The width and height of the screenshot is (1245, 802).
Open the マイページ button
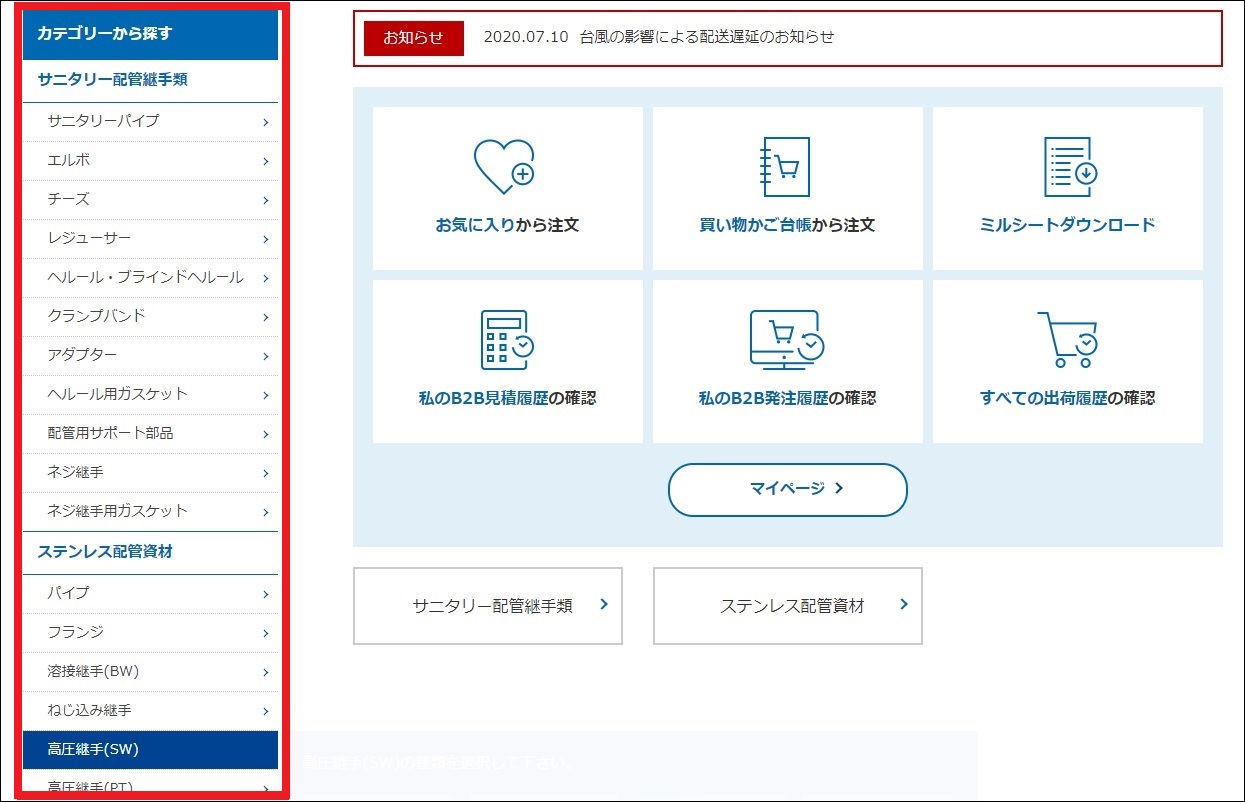click(787, 489)
